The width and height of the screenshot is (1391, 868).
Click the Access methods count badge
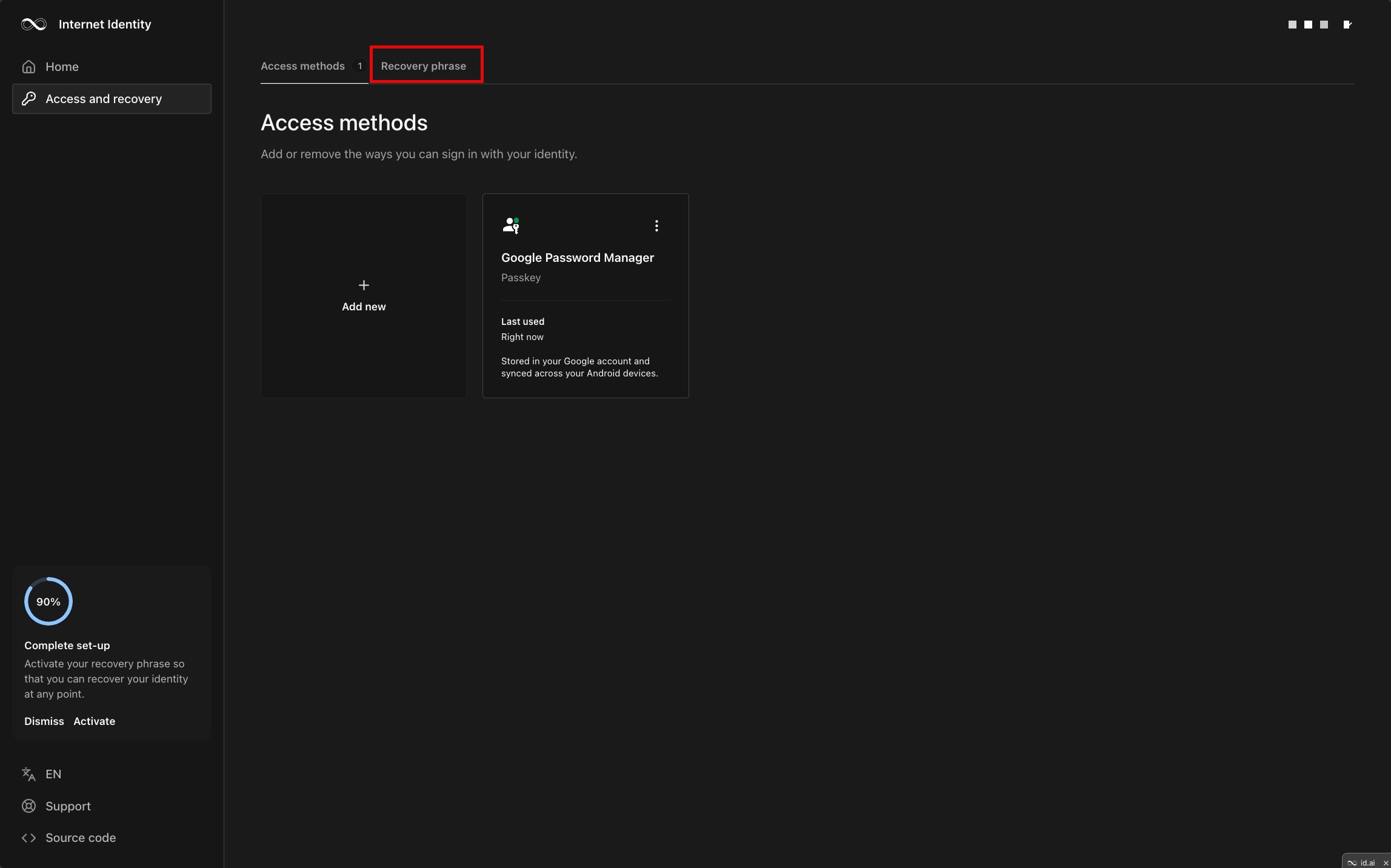tap(359, 66)
